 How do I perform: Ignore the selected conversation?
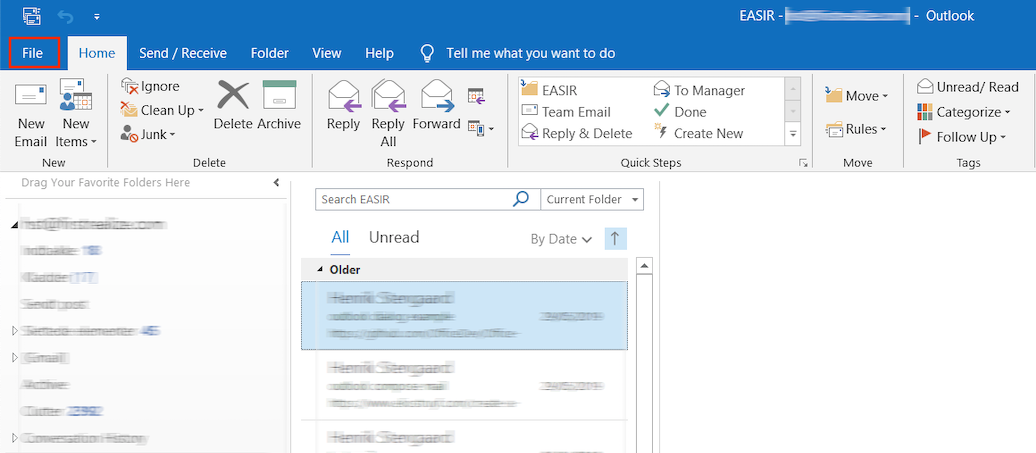(151, 86)
